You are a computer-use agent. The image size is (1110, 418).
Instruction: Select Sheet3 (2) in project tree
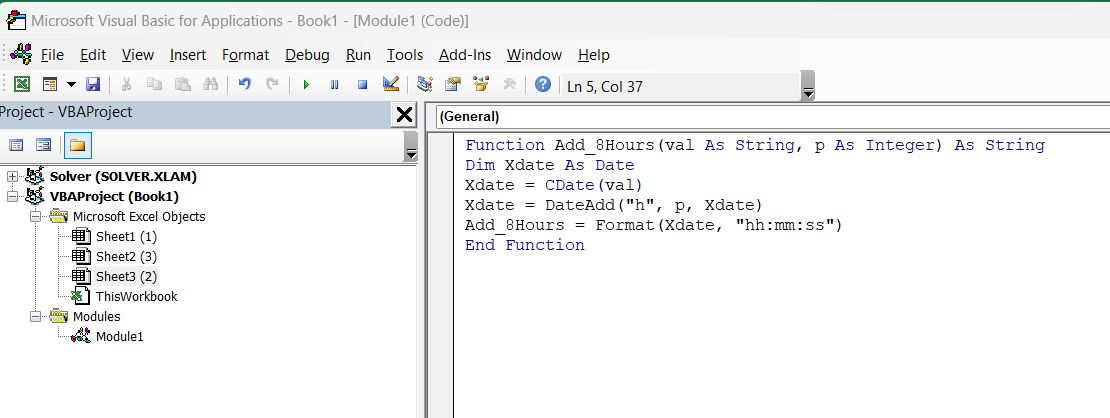click(x=126, y=276)
